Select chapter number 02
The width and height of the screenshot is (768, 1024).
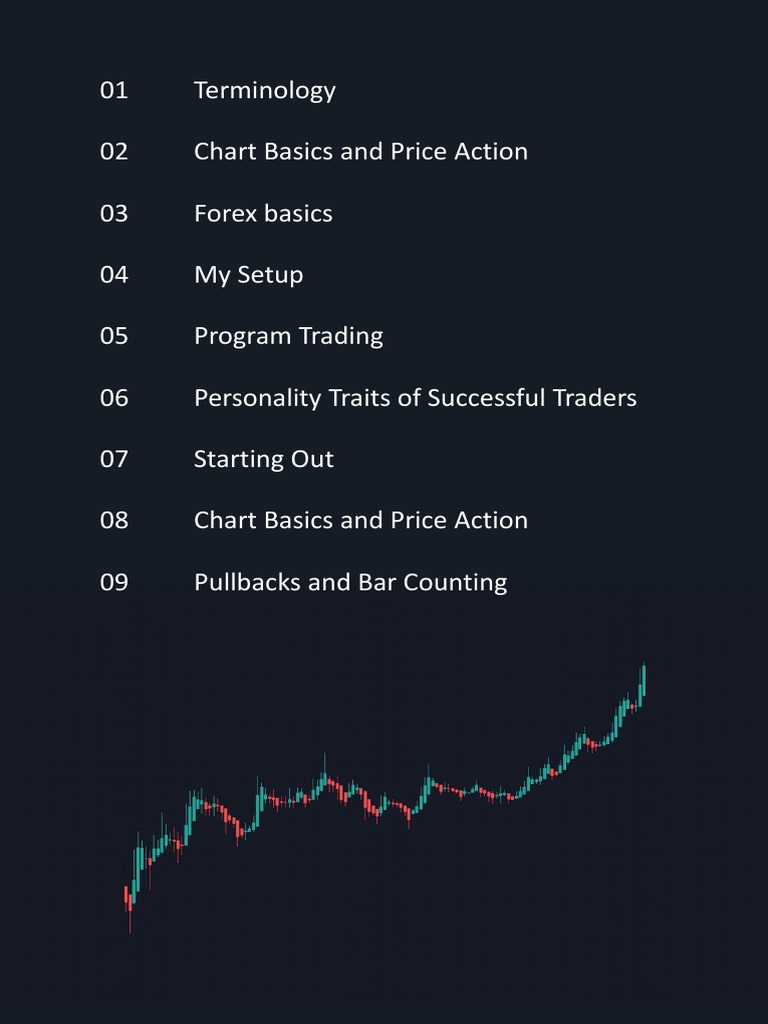(114, 152)
